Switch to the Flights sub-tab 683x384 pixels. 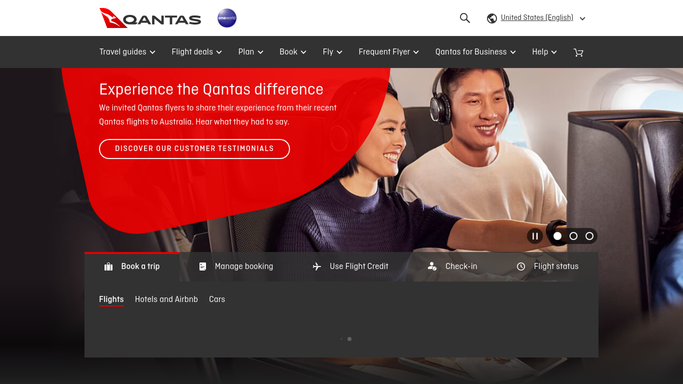click(x=111, y=300)
